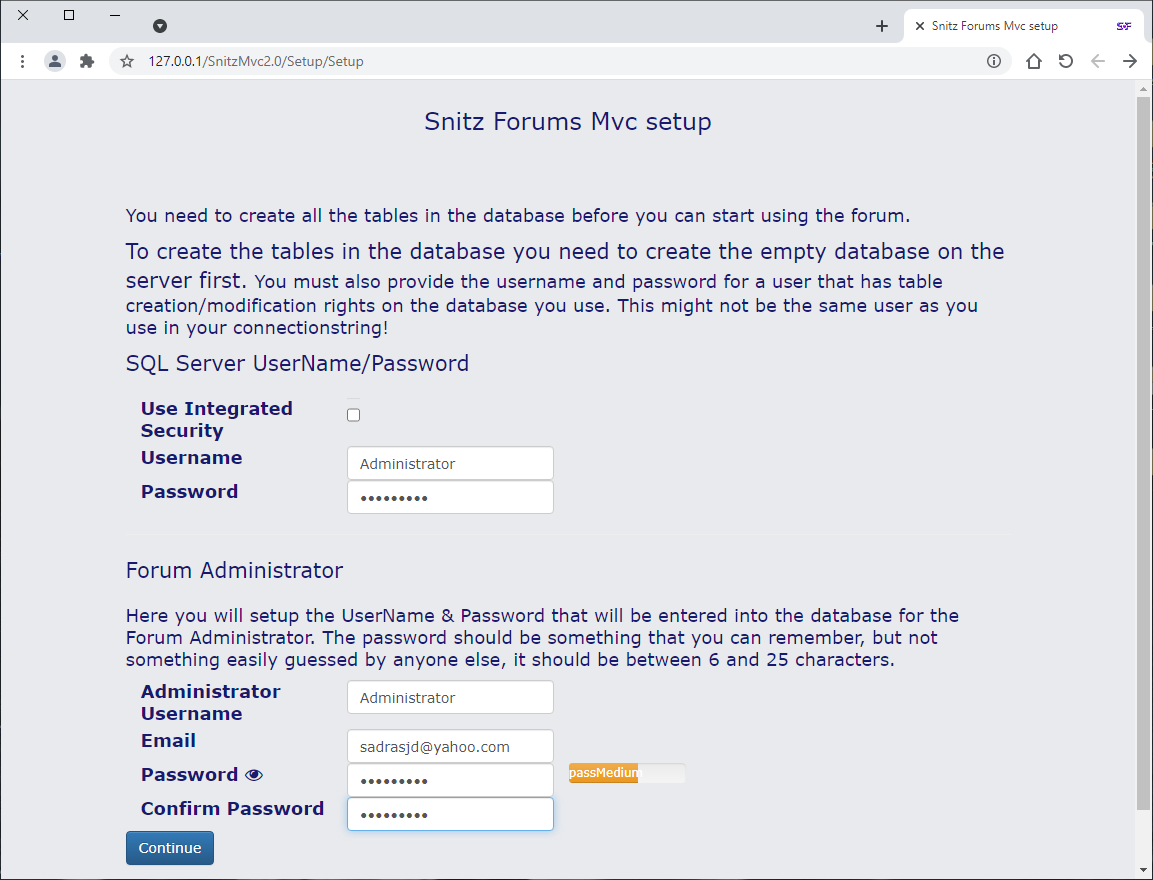The width and height of the screenshot is (1153, 880).
Task: Click the user profile avatar icon
Action: [54, 61]
